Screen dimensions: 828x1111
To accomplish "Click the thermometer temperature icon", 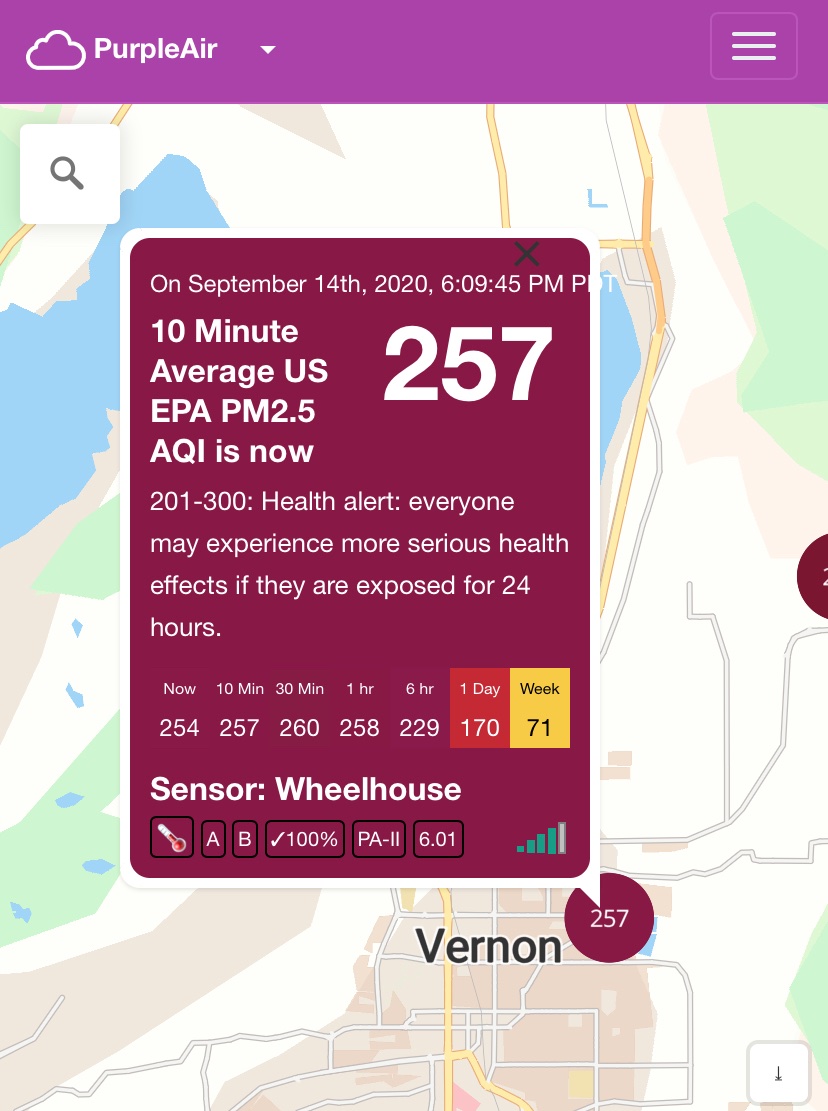I will (172, 839).
